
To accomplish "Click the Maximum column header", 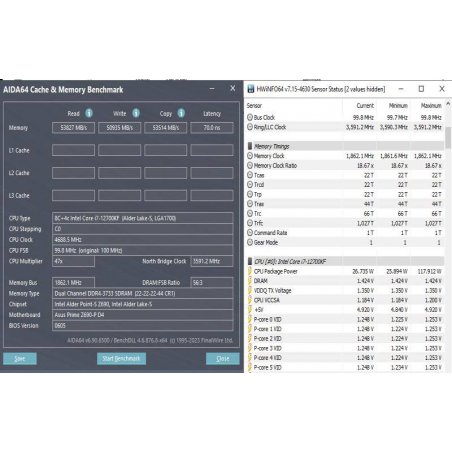I will 431,106.
